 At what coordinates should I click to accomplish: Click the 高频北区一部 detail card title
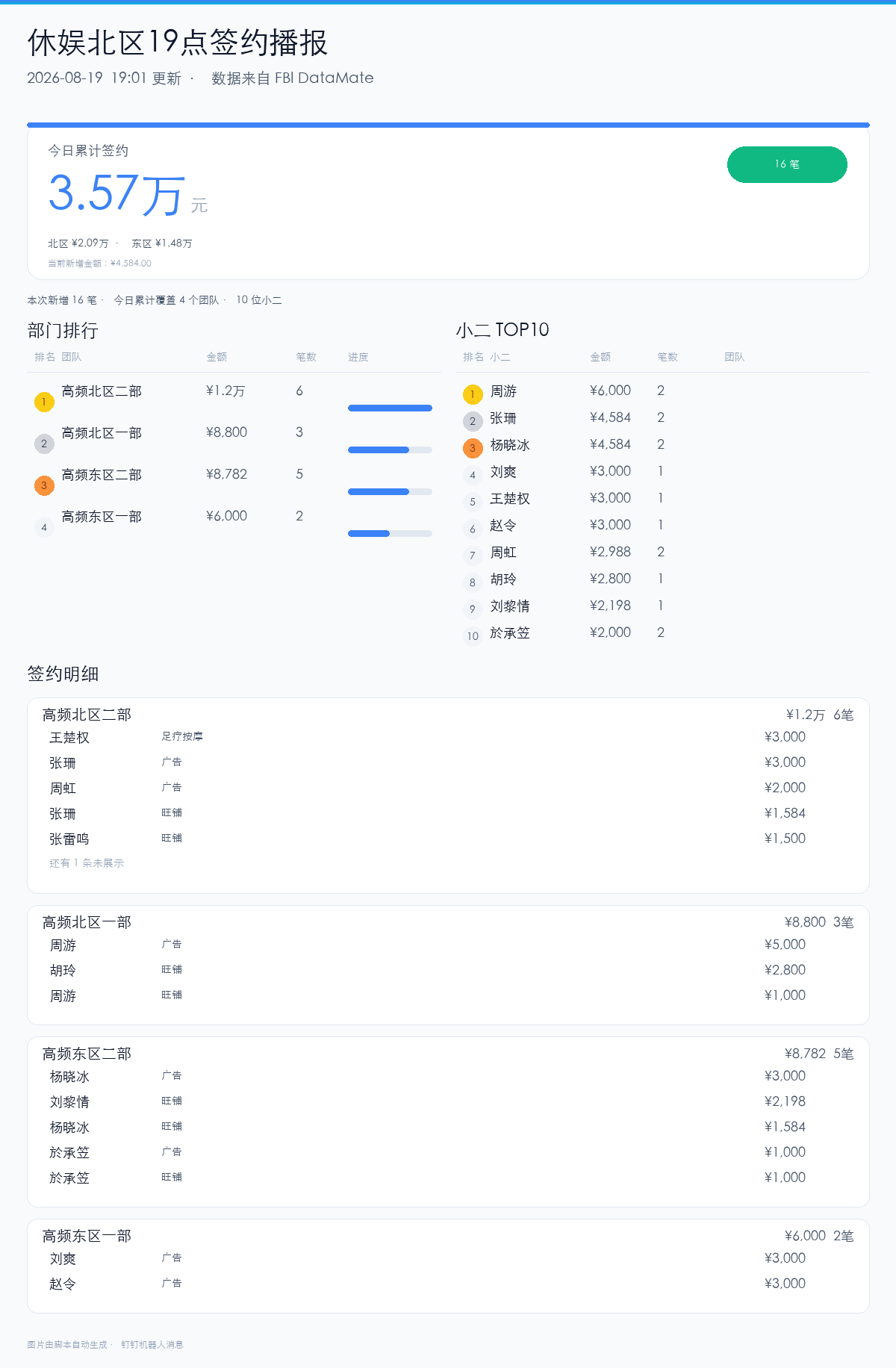(x=87, y=922)
